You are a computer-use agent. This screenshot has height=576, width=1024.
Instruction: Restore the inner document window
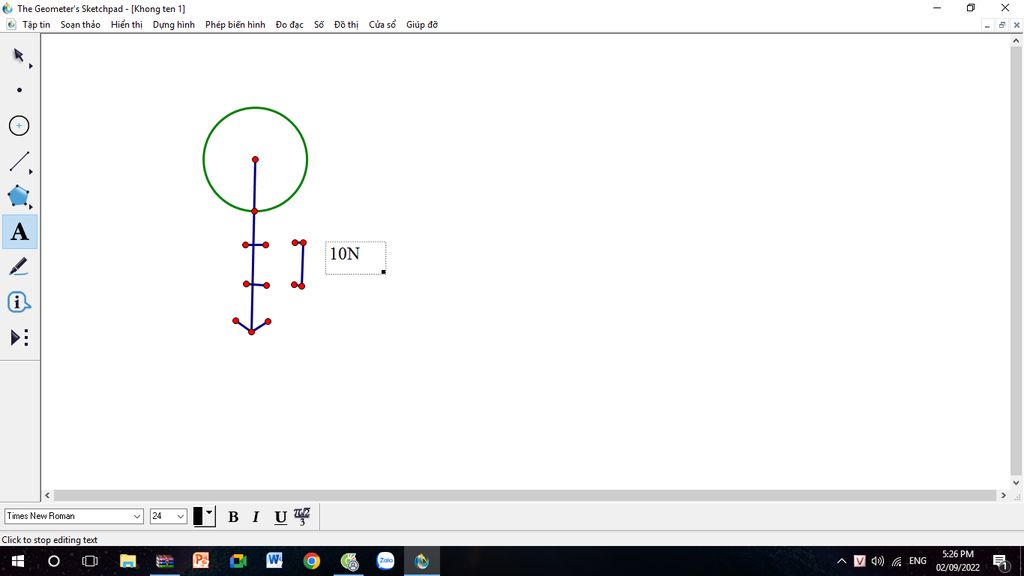point(1002,25)
